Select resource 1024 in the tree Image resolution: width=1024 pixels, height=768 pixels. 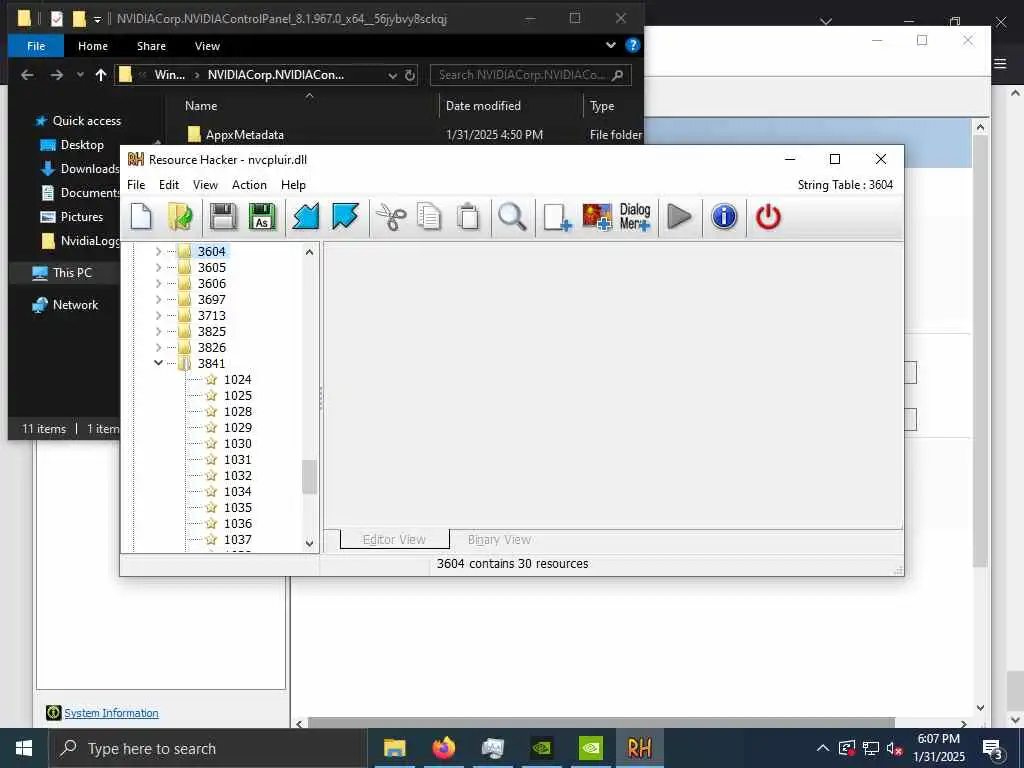(237, 379)
